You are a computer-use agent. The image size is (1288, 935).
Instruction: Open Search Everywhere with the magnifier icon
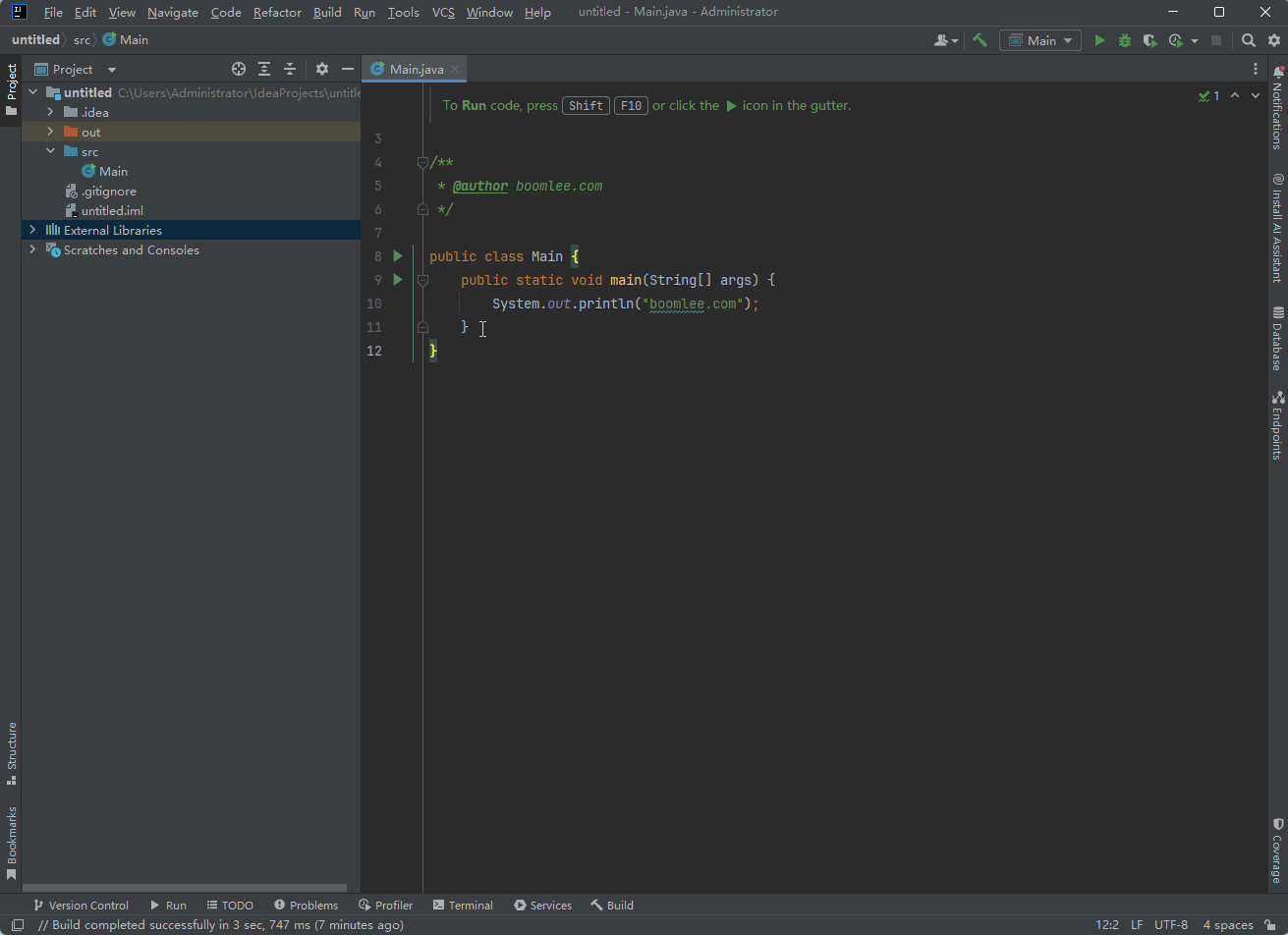tap(1248, 40)
